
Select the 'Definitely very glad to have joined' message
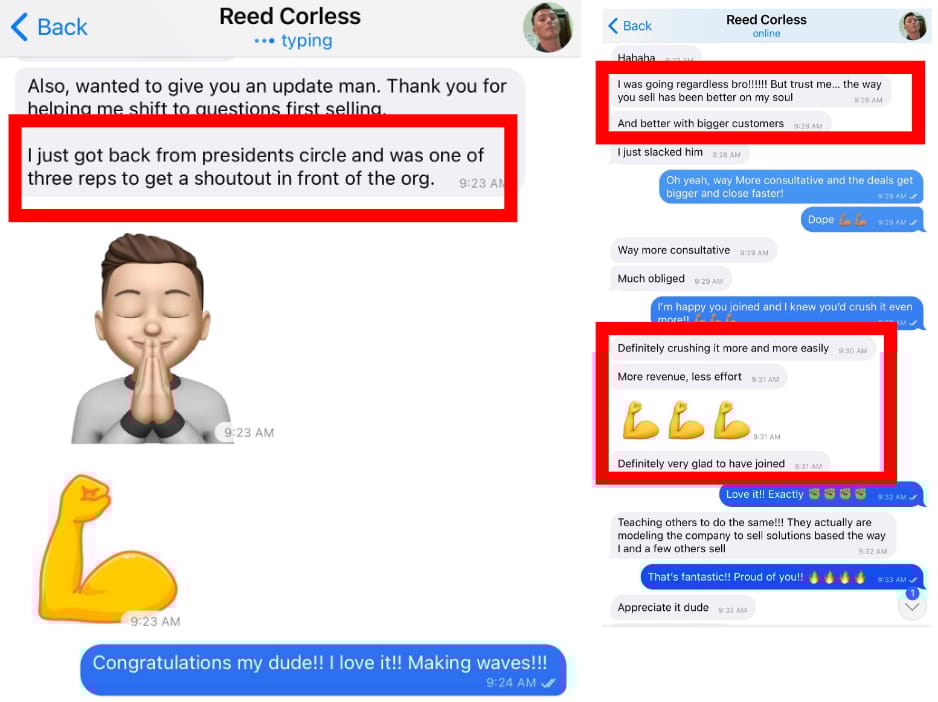tap(720, 464)
